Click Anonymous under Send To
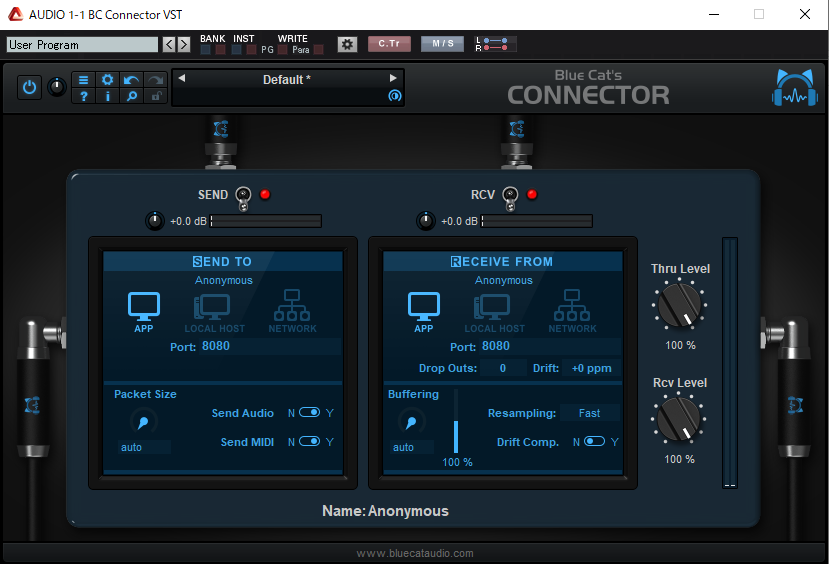 click(223, 280)
